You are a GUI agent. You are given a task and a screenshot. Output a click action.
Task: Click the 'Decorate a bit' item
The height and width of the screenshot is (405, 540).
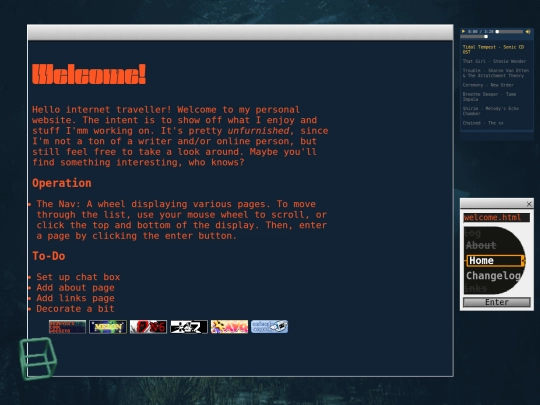(x=75, y=309)
